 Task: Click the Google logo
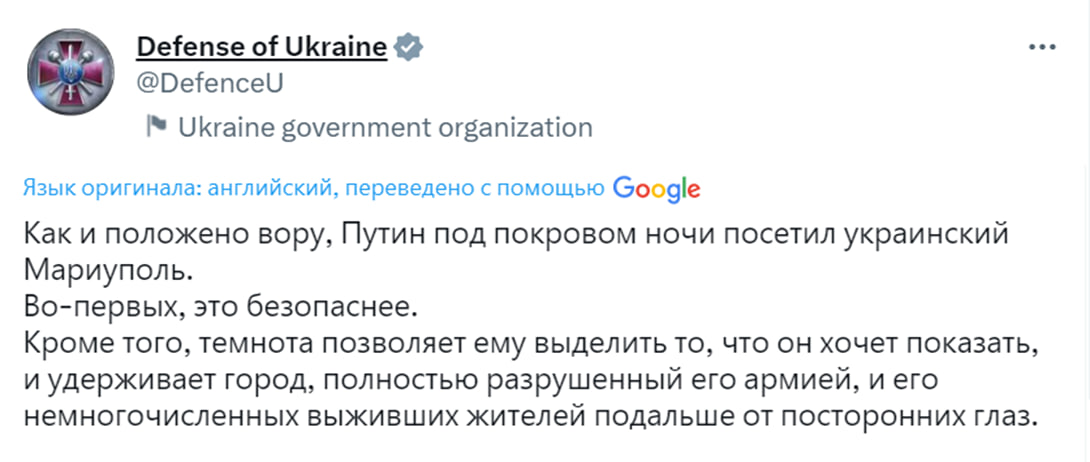(x=657, y=190)
